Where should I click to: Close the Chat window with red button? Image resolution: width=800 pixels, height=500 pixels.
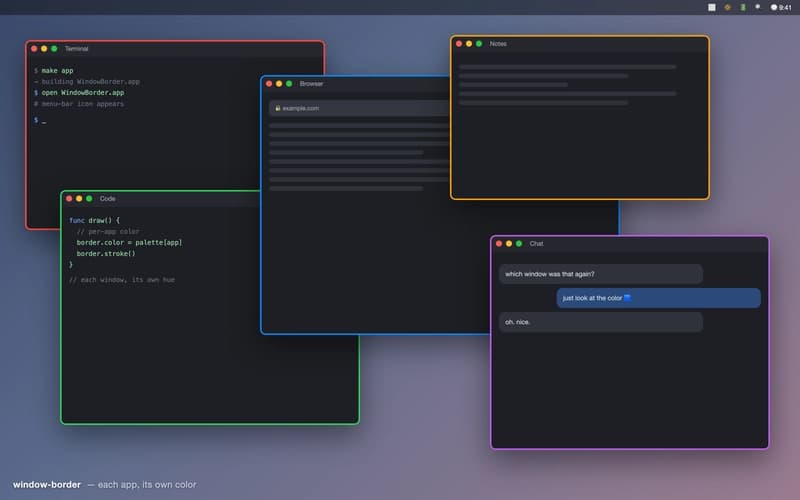click(x=499, y=244)
